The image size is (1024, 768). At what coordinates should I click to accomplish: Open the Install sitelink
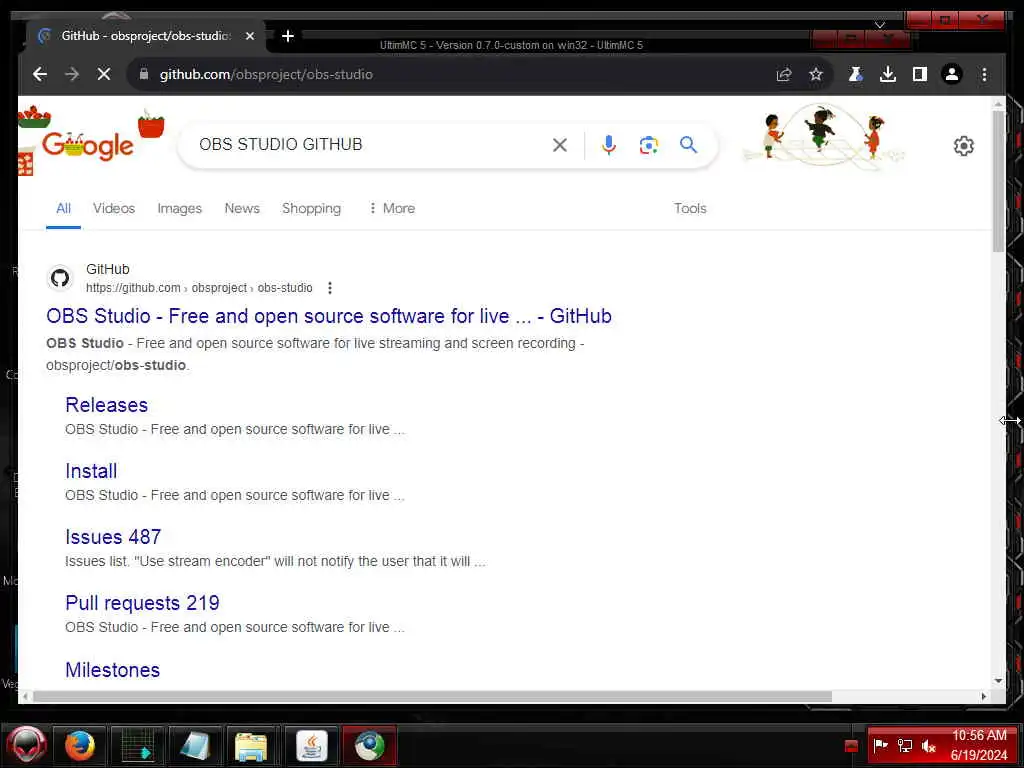pos(91,471)
